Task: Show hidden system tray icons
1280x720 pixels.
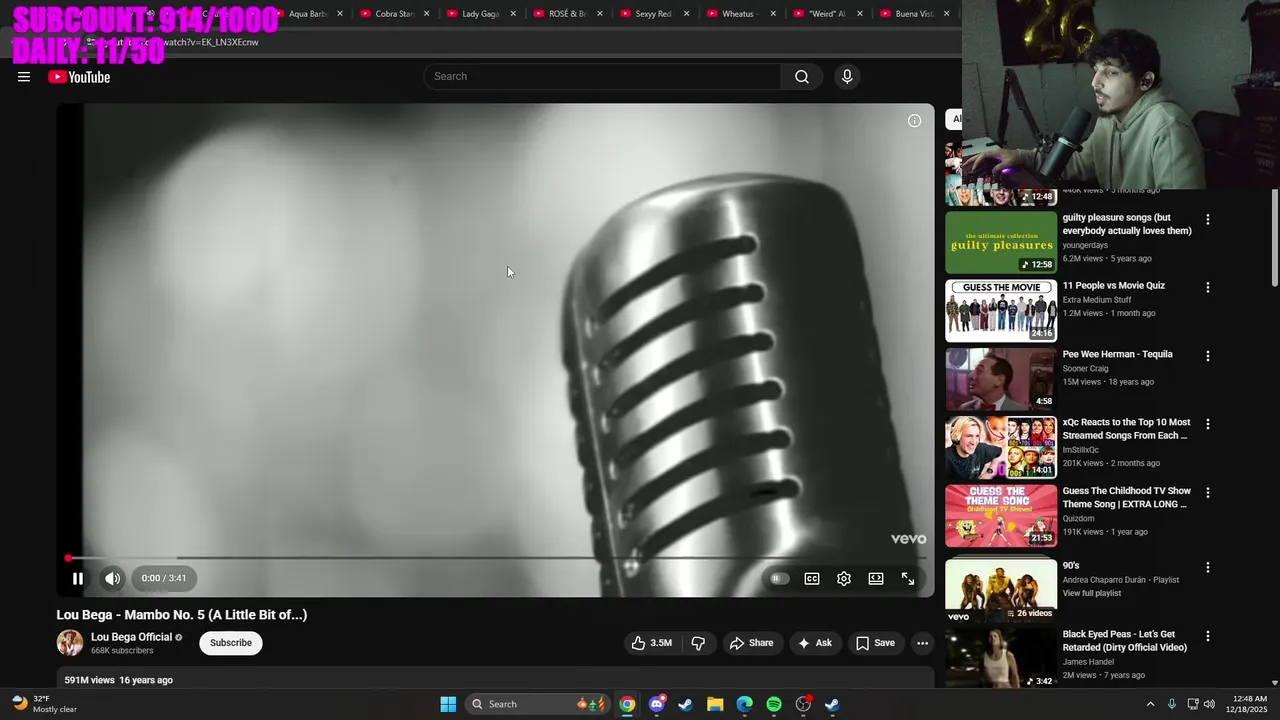Action: click(1150, 704)
